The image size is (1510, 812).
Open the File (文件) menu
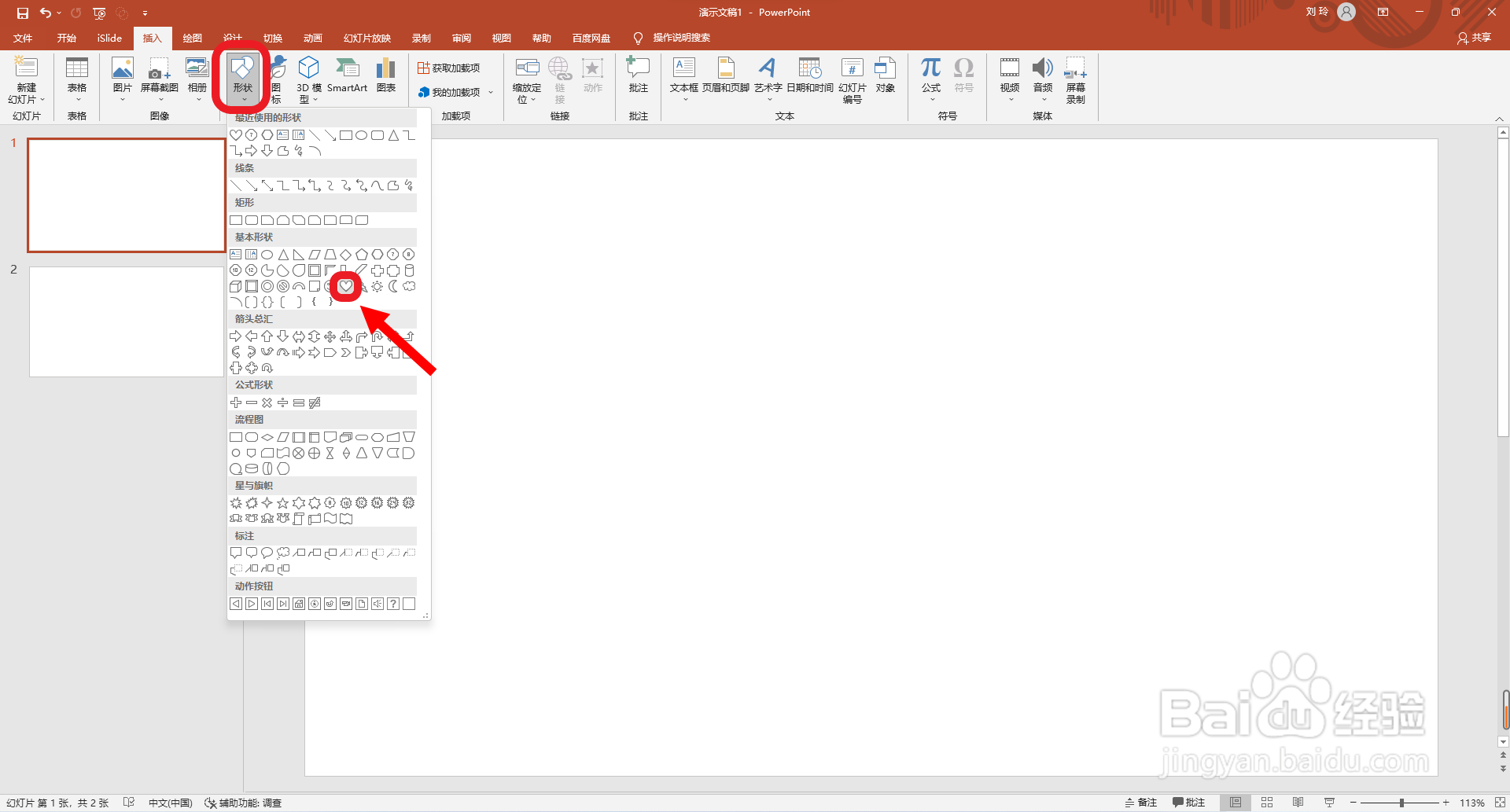coord(24,38)
